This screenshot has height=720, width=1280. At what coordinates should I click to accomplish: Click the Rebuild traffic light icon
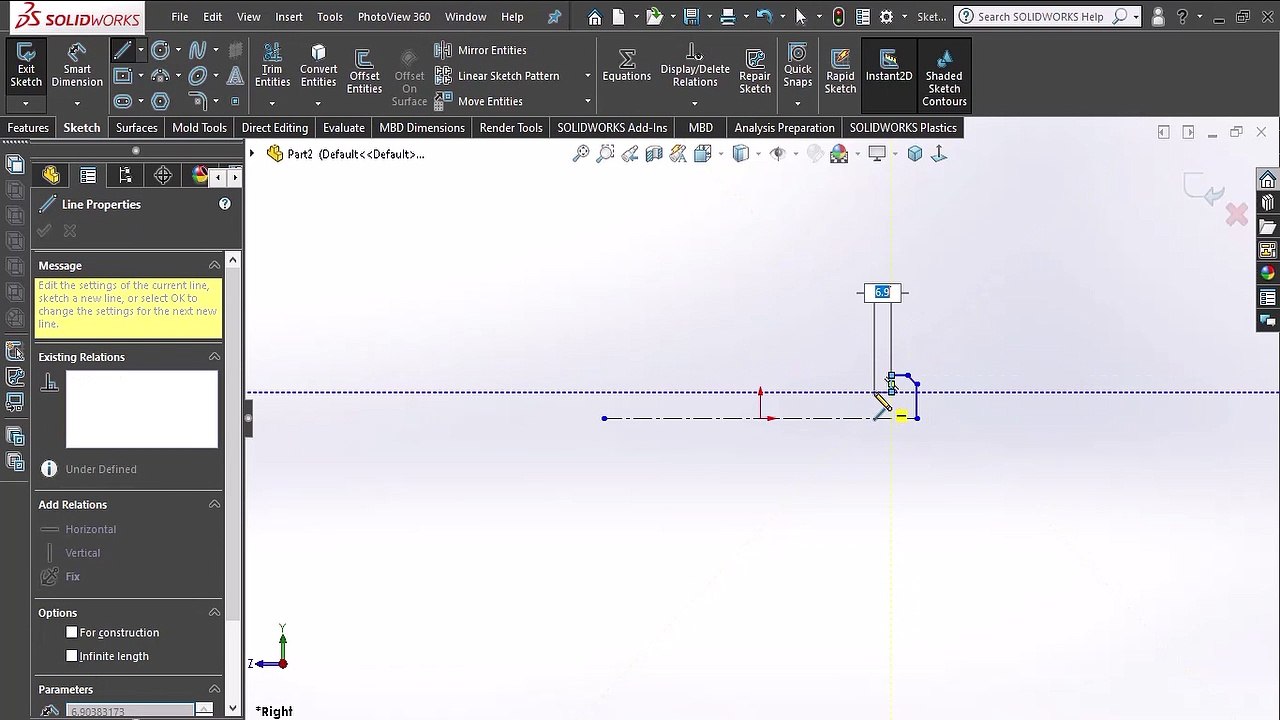coord(838,17)
